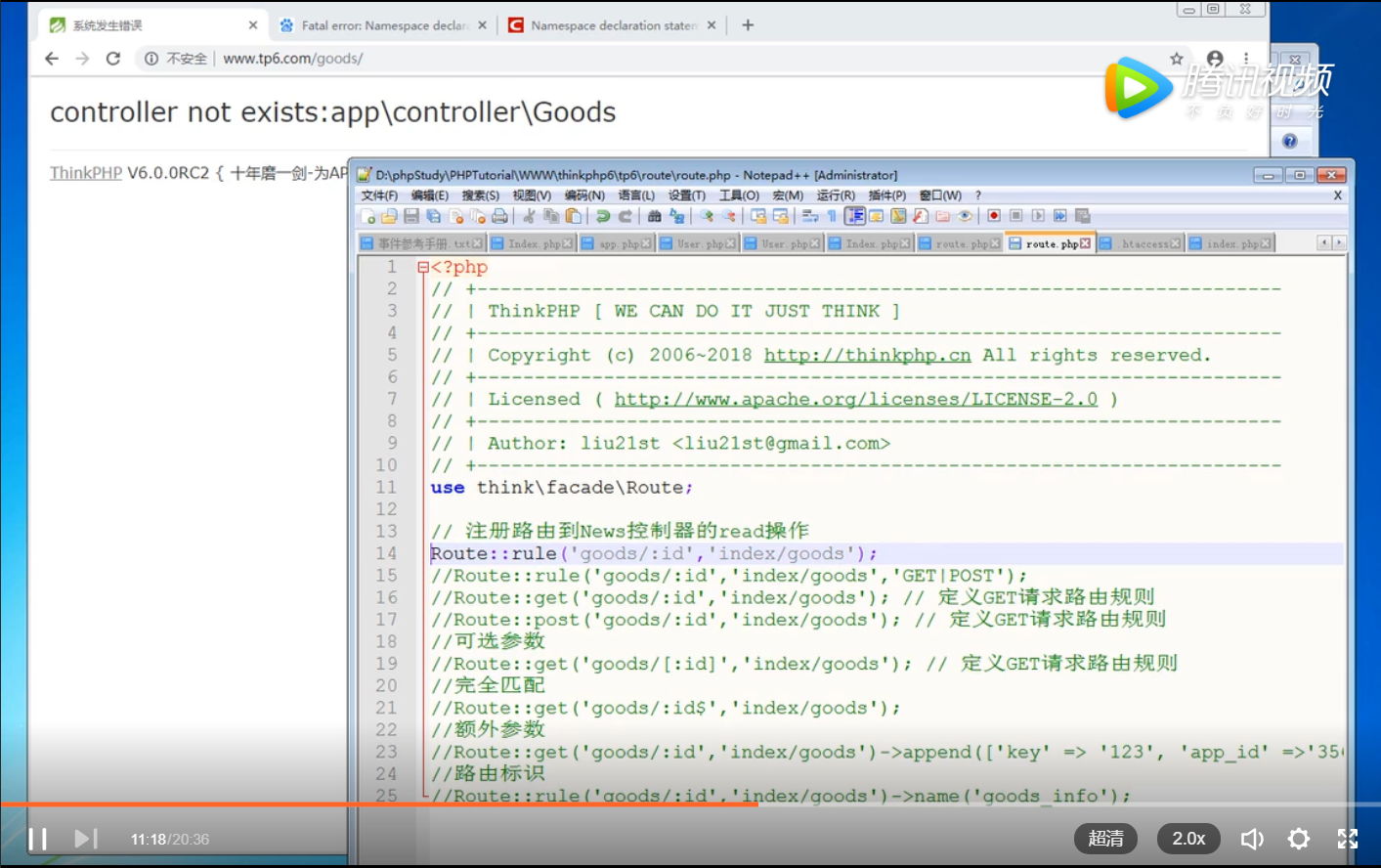The width and height of the screenshot is (1381, 868).
Task: Toggle Show All Characters pilcrow icon
Action: 832,216
